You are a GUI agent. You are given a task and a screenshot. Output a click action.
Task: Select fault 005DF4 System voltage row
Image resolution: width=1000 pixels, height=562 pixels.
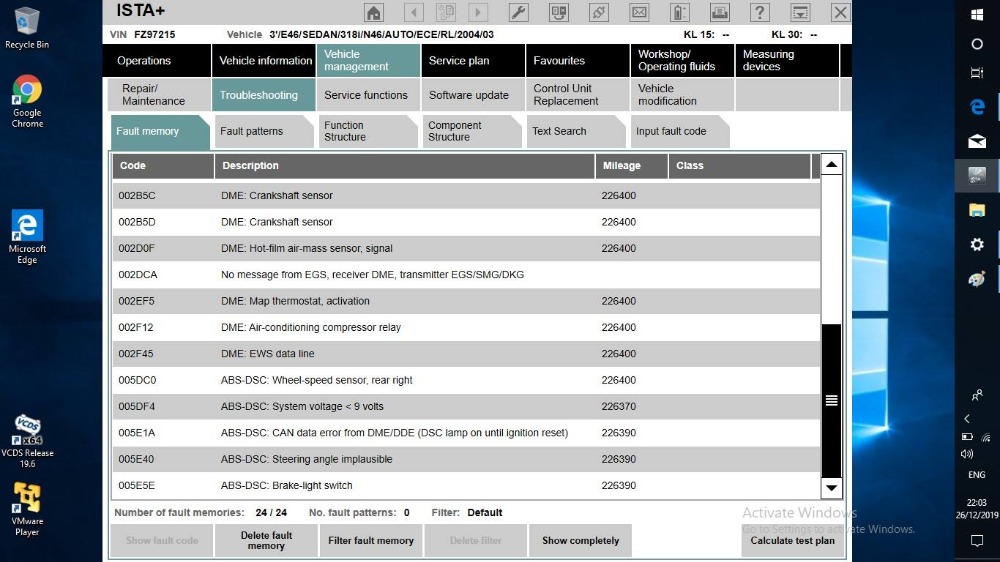point(466,406)
